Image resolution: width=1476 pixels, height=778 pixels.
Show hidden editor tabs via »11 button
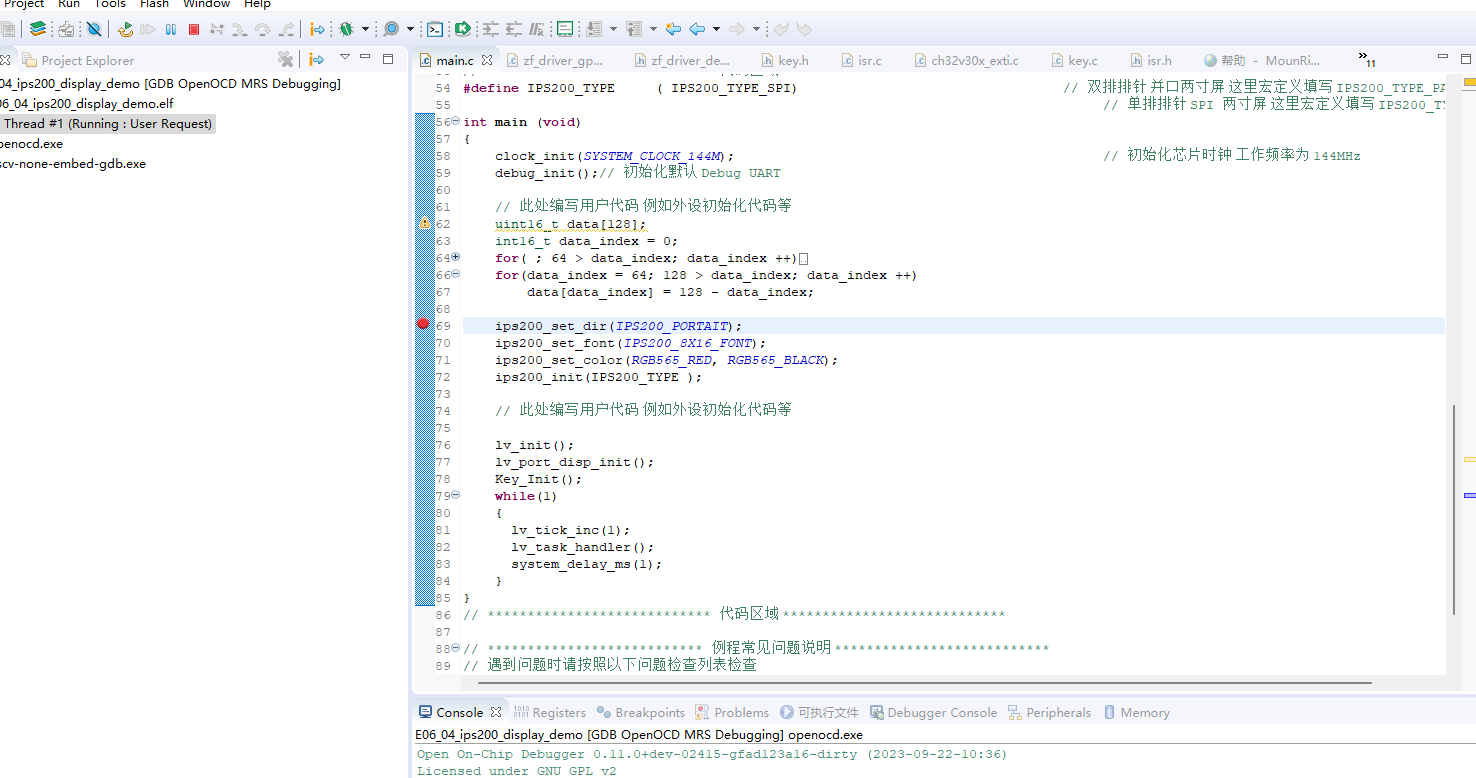click(x=1366, y=59)
